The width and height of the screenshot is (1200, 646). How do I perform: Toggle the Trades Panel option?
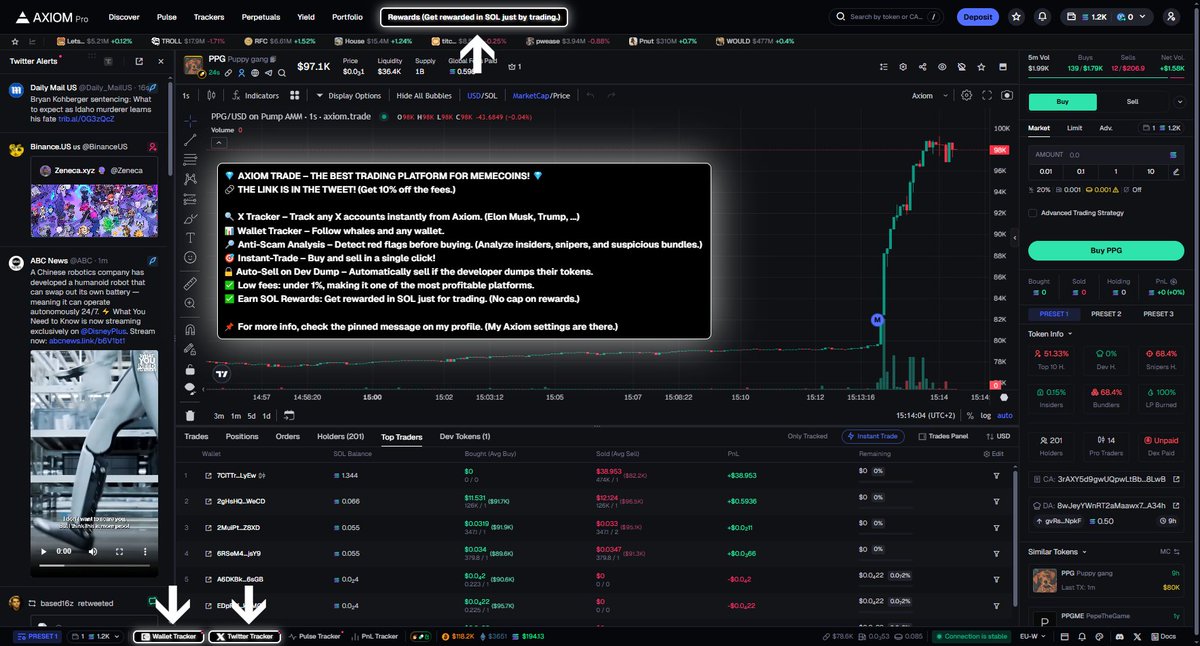point(943,436)
